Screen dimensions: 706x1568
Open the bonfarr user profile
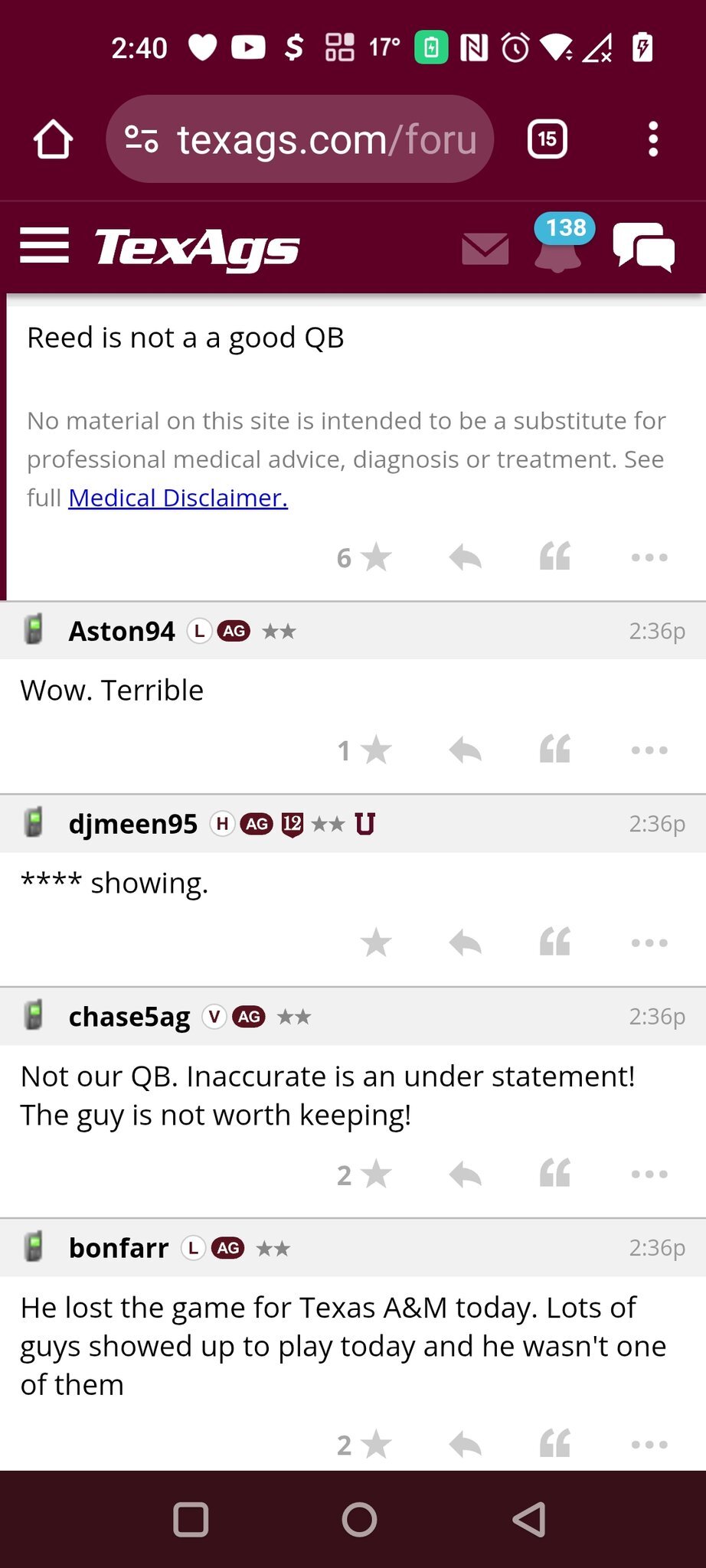point(119,1248)
